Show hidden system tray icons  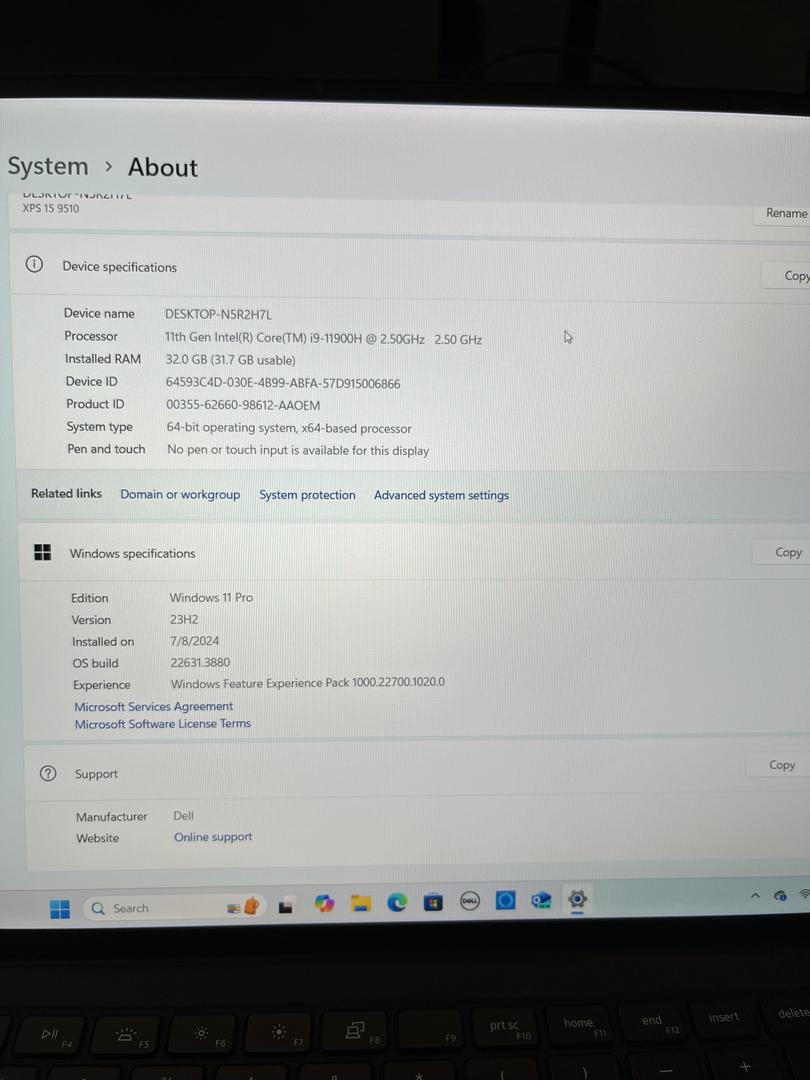[x=755, y=895]
